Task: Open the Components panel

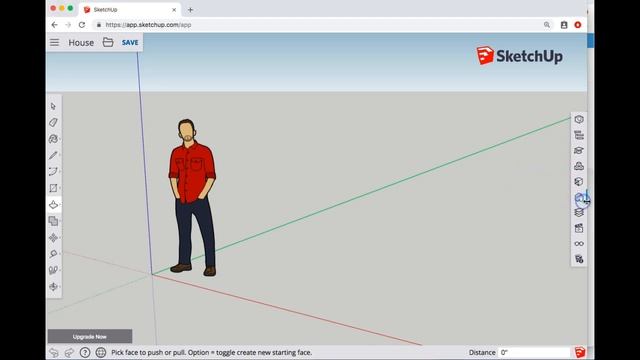Action: pyautogui.click(x=579, y=166)
